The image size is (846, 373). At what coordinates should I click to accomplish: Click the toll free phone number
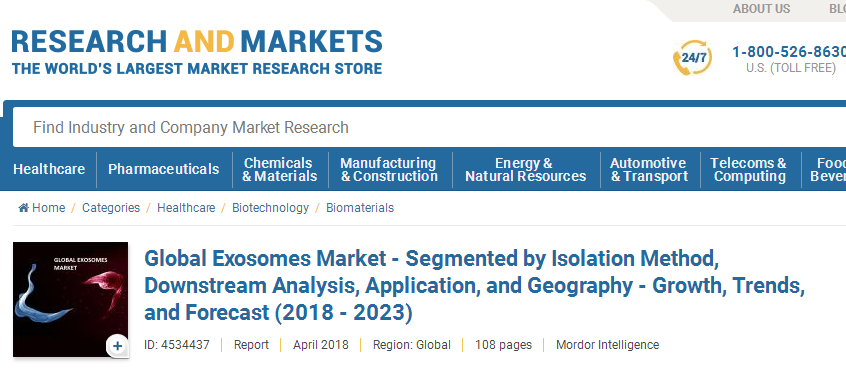point(789,52)
